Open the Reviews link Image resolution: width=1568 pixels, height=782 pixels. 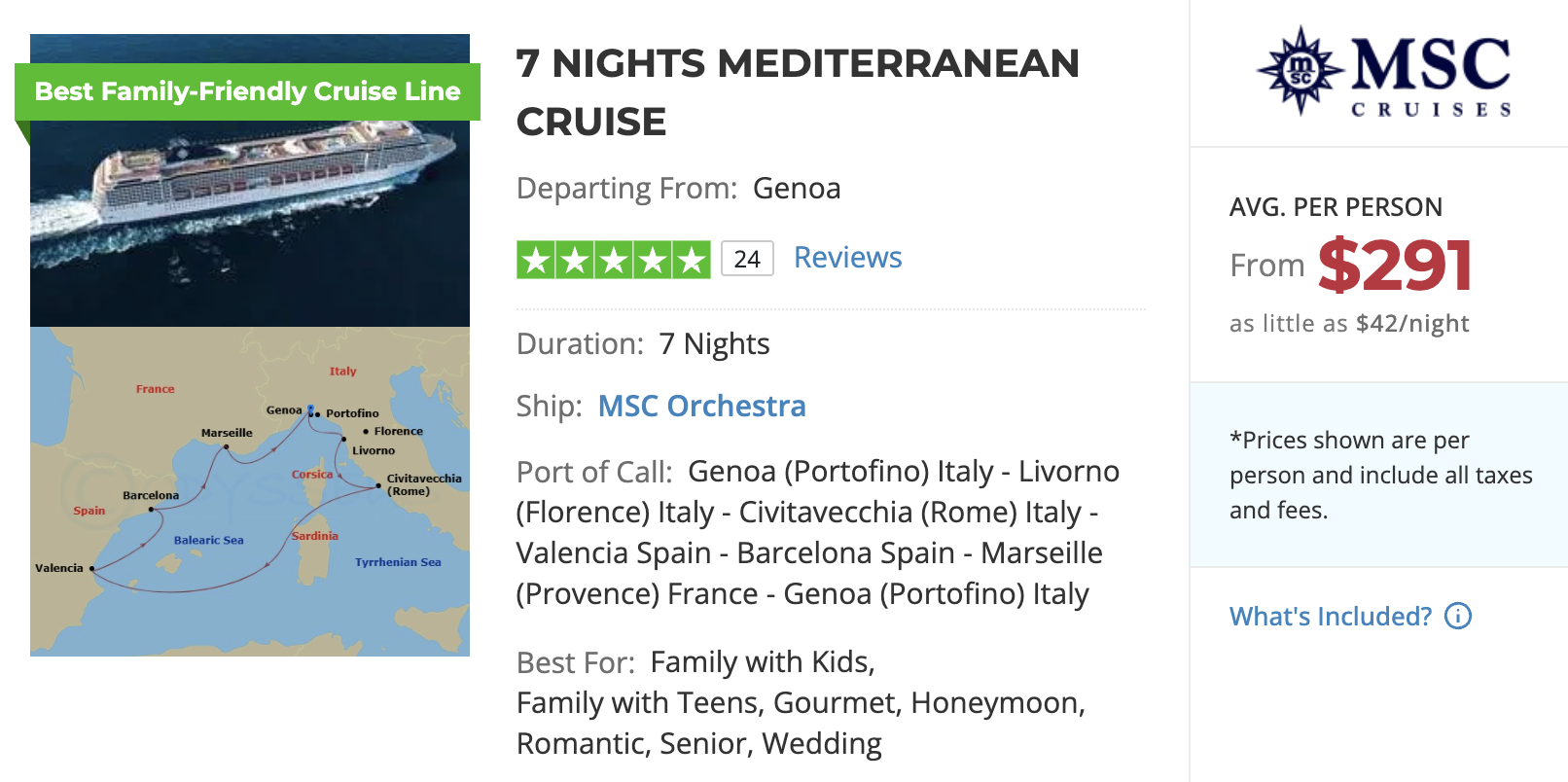[x=846, y=257]
